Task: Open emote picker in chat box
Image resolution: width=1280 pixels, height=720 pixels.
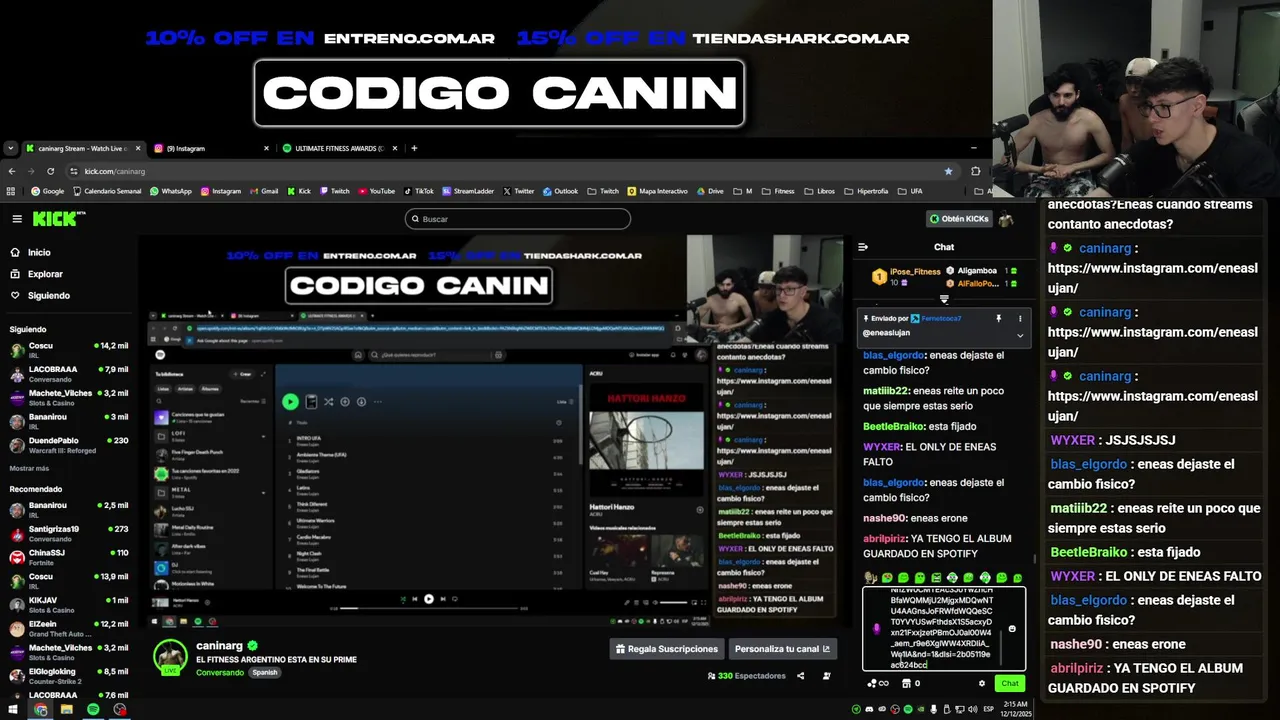Action: pyautogui.click(x=1012, y=629)
